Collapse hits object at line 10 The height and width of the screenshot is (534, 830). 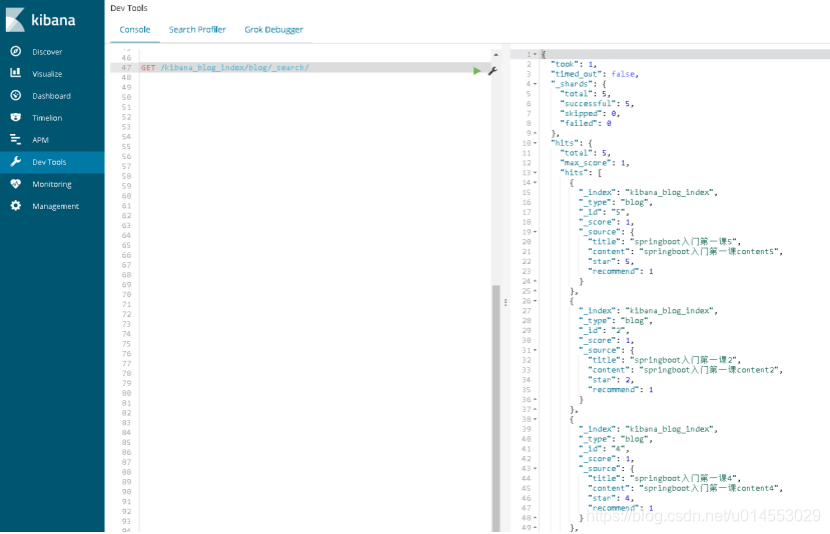[535, 143]
